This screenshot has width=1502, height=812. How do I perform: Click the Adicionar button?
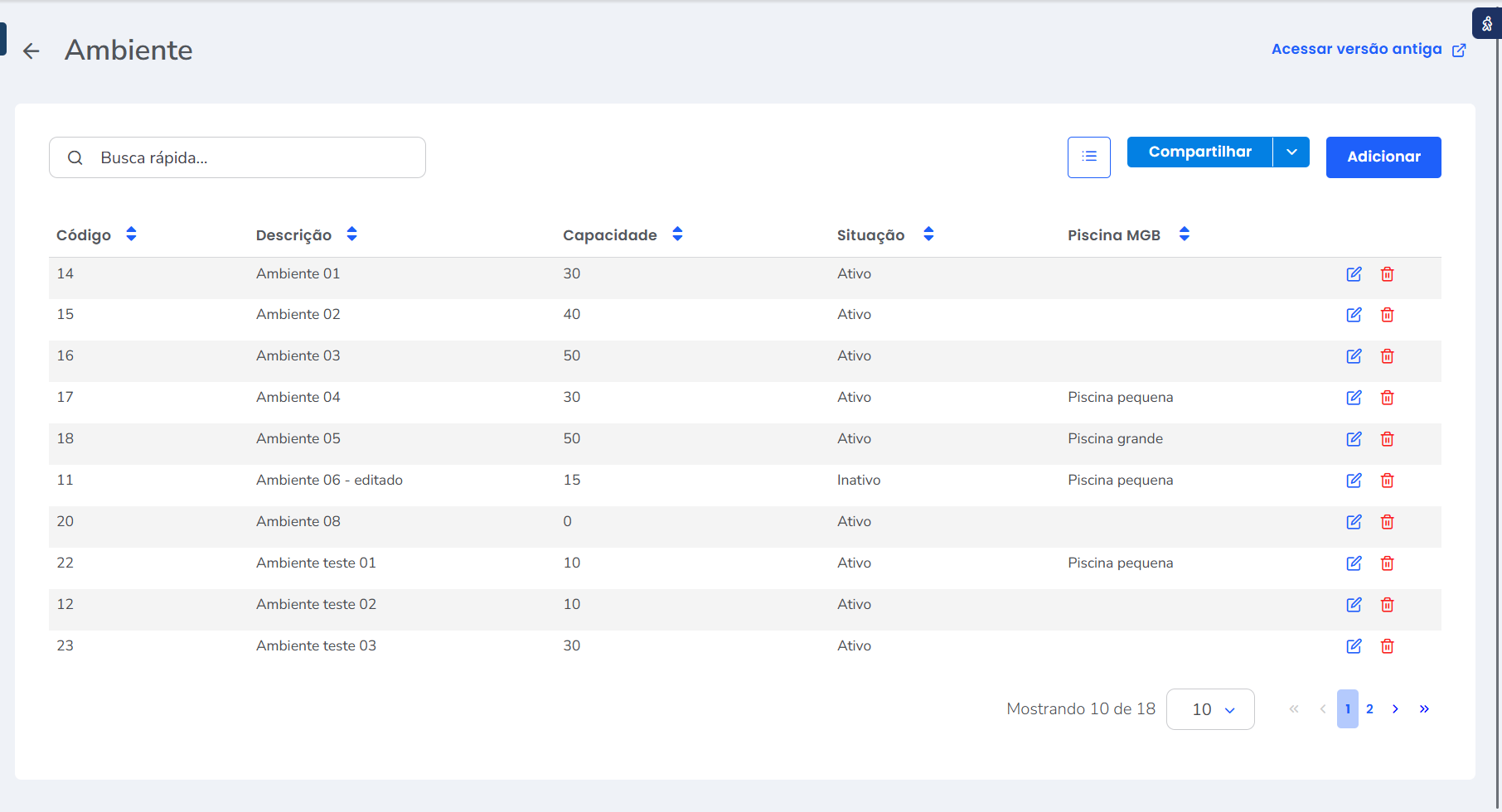point(1383,157)
